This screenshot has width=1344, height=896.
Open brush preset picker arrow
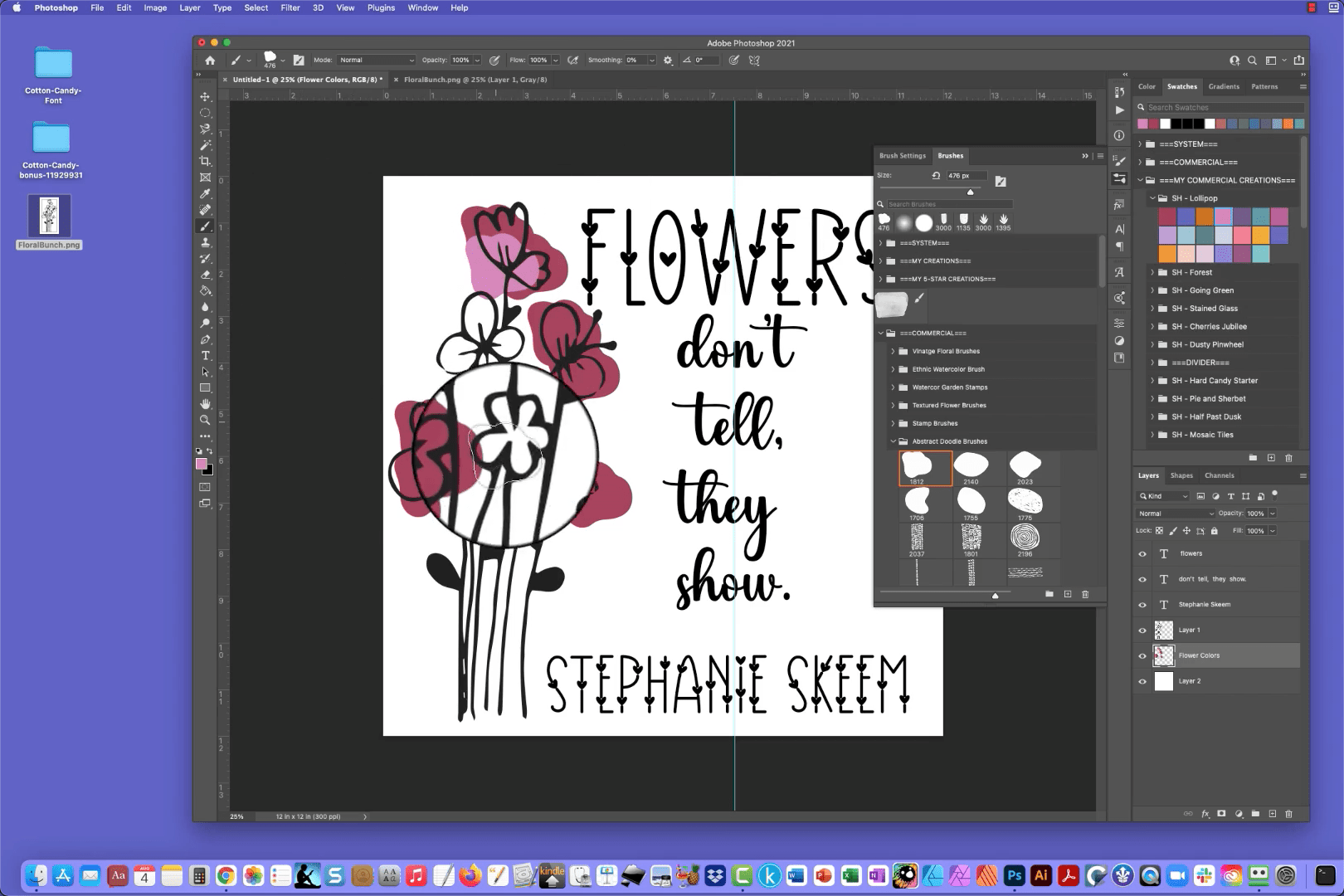tap(283, 61)
